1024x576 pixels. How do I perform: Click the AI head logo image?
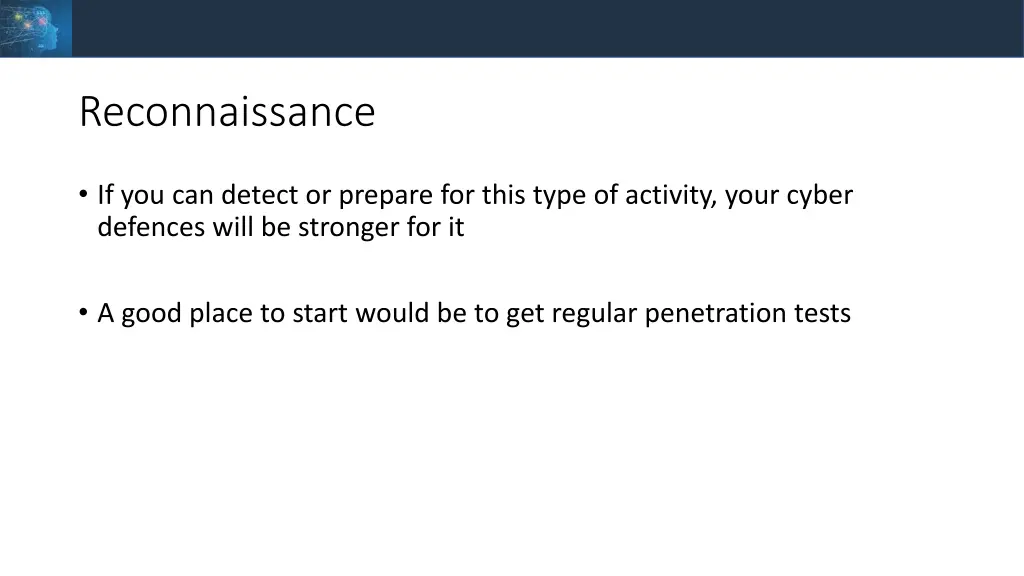[x=36, y=28]
